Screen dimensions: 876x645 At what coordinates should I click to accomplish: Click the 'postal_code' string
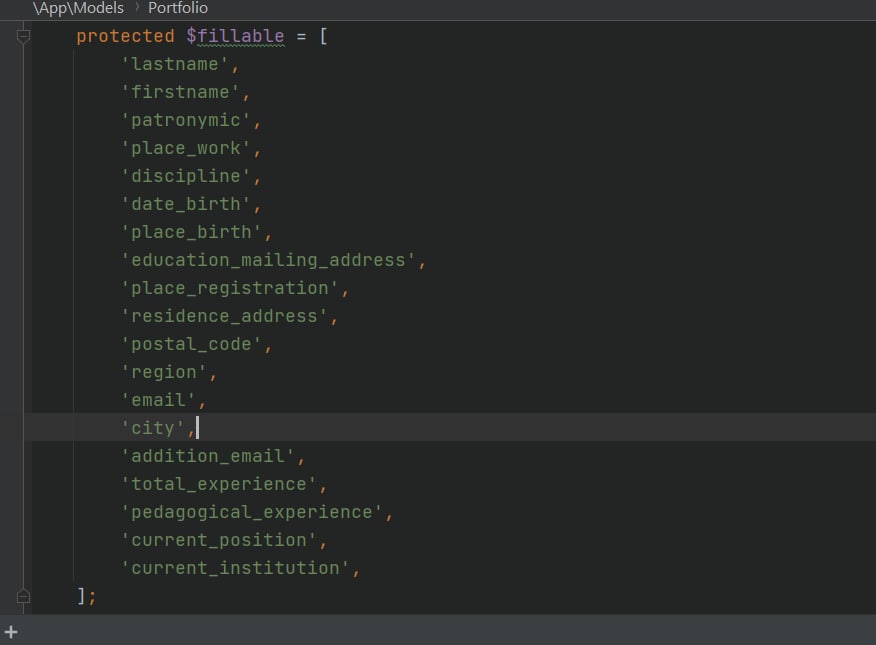coord(191,344)
